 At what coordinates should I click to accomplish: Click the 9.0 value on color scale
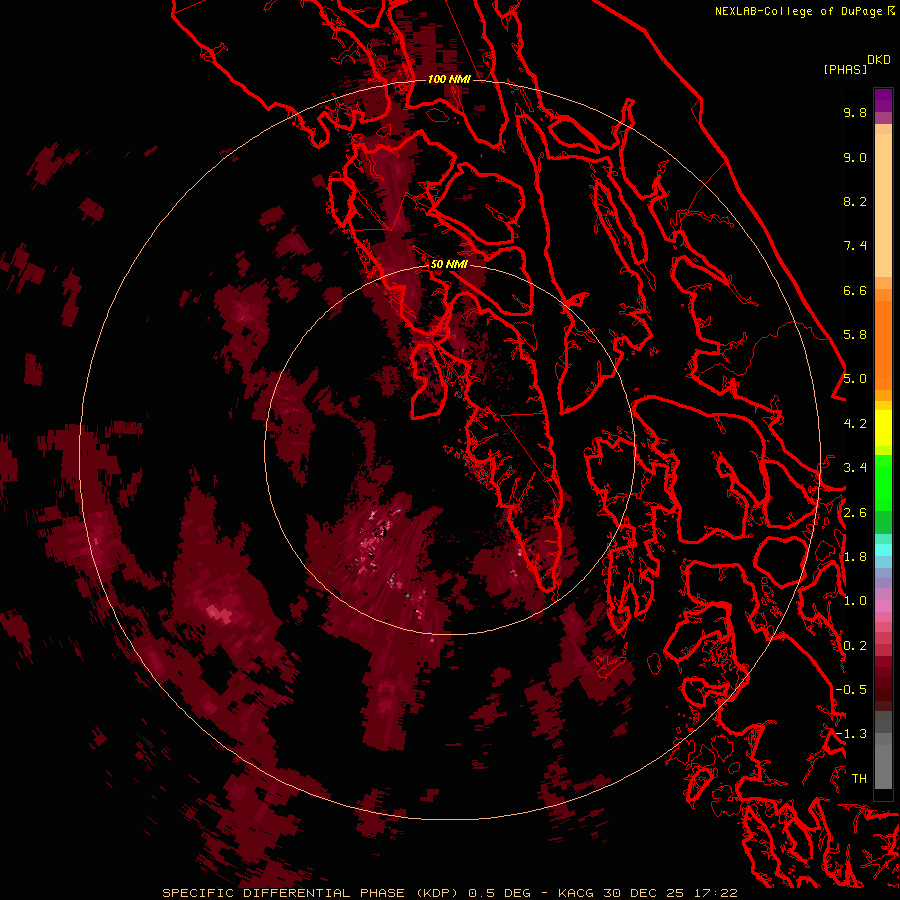(x=855, y=157)
